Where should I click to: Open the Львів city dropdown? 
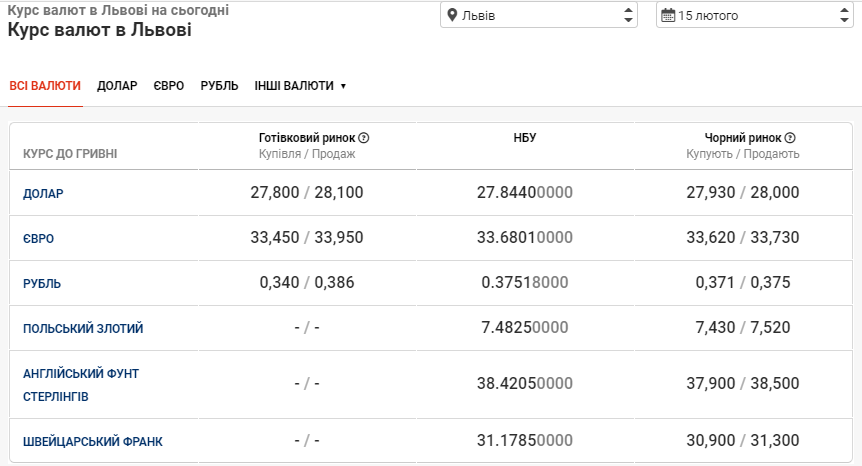[539, 15]
